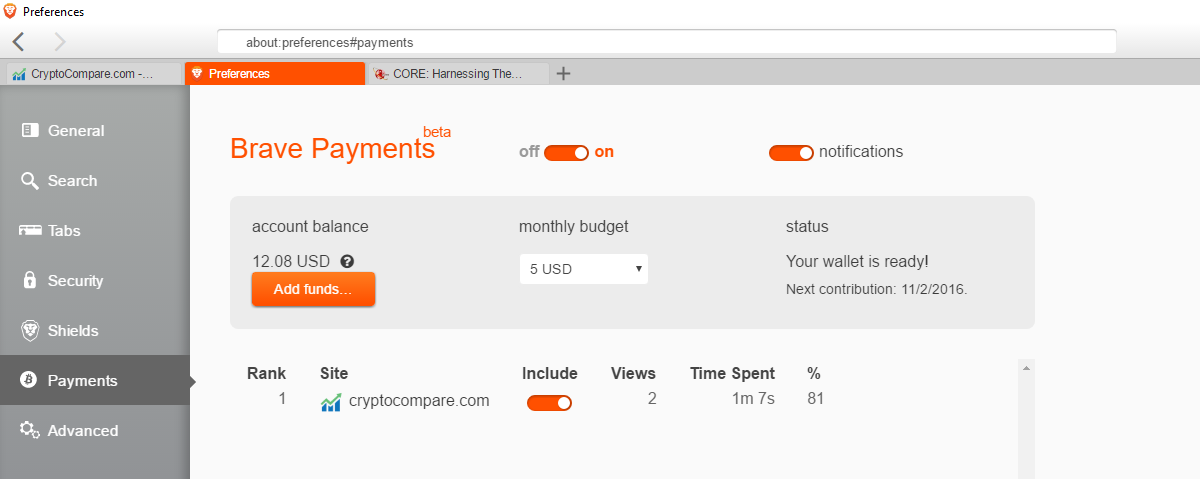This screenshot has height=479, width=1200.
Task: Toggle Include for cryptocompare.com
Action: pos(549,403)
